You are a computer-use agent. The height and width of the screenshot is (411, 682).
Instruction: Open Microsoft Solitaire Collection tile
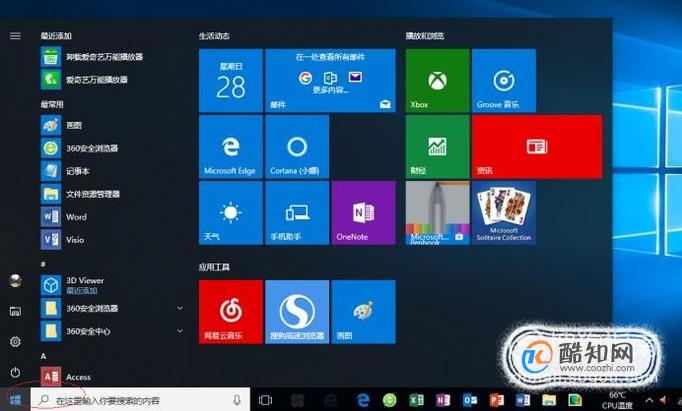click(504, 213)
